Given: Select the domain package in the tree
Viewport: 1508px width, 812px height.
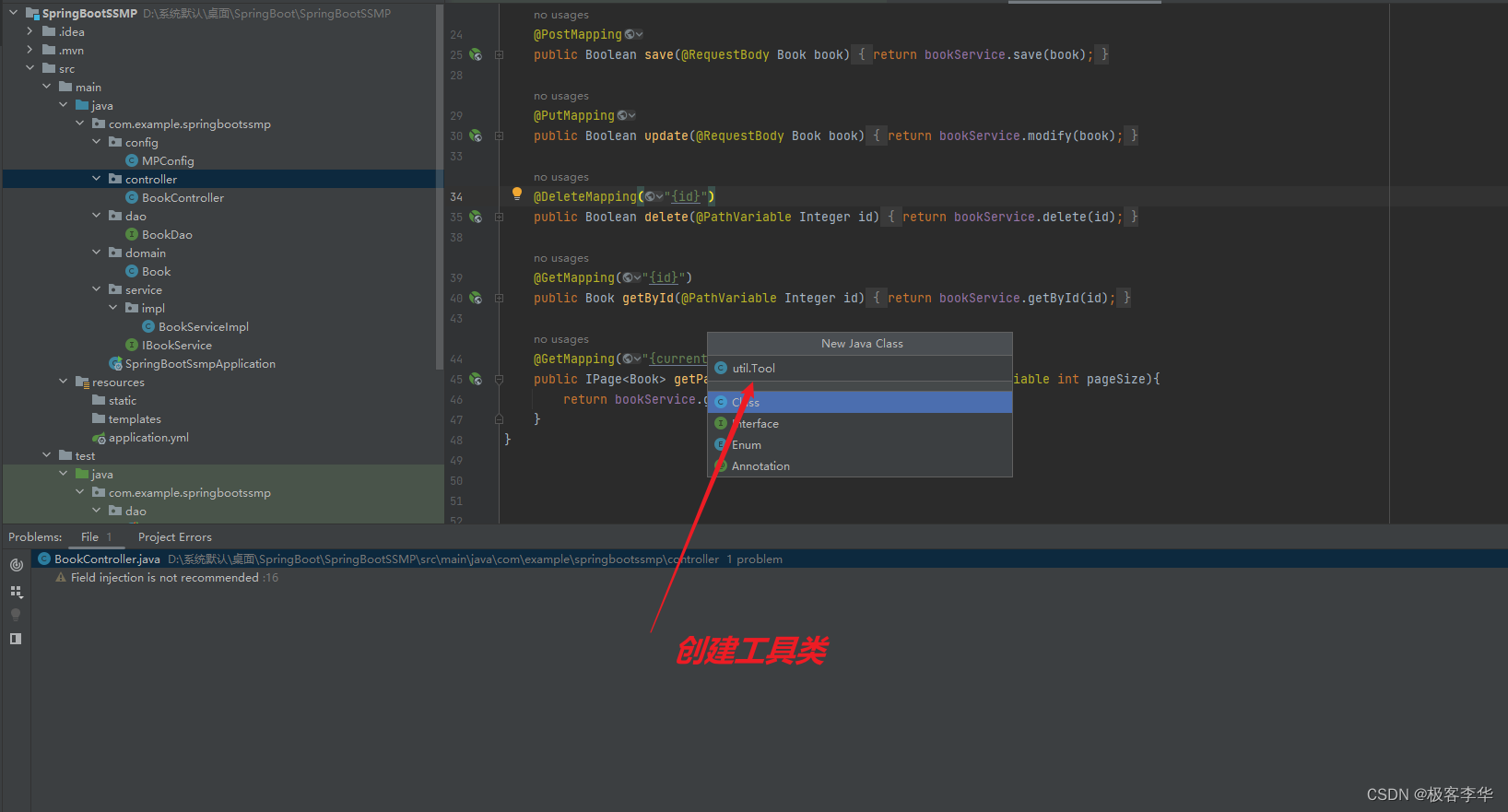Looking at the screenshot, I should pyautogui.click(x=146, y=253).
